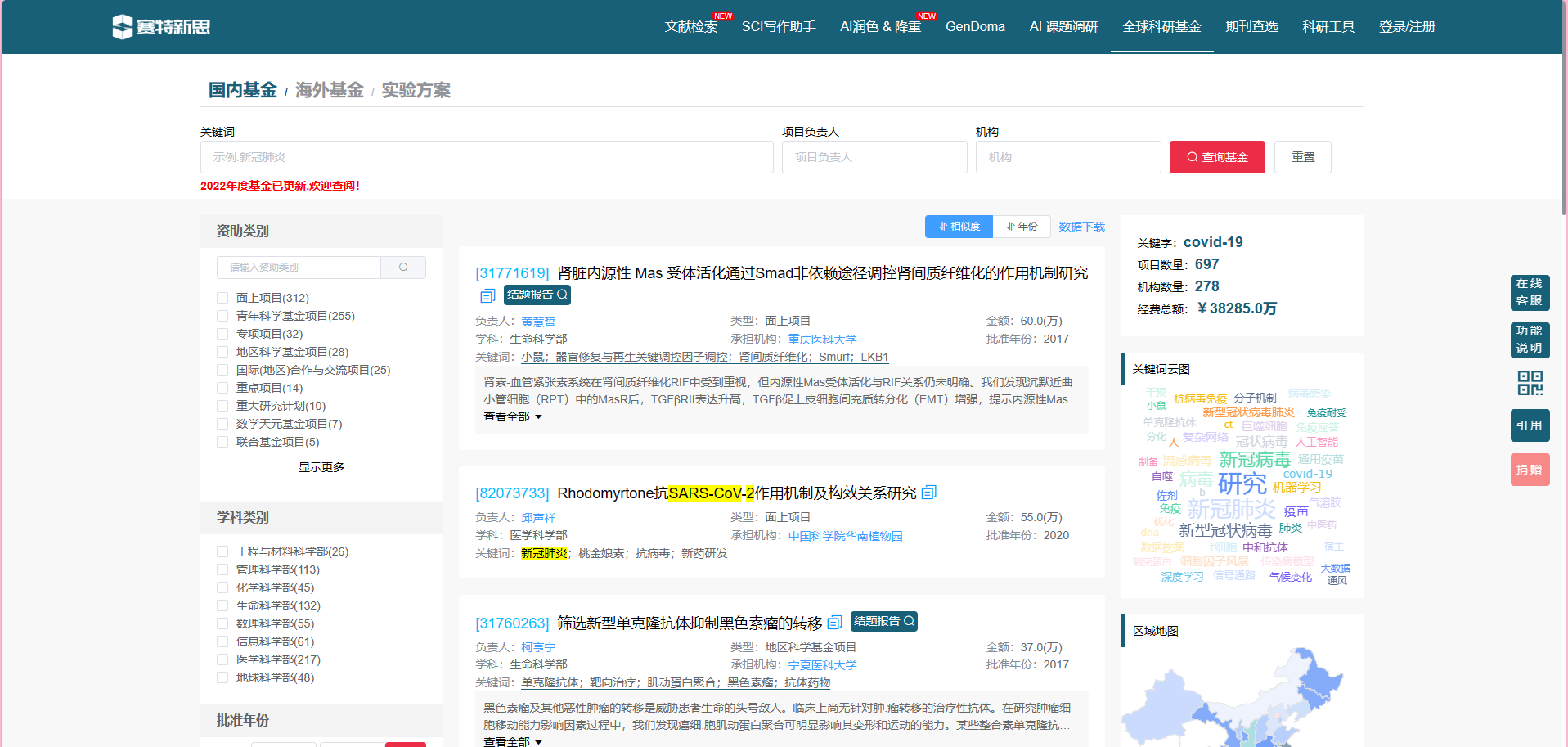Viewport: 1568px width, 747px height.
Task: Open the QR code icon on right sidebar
Action: 1530,383
